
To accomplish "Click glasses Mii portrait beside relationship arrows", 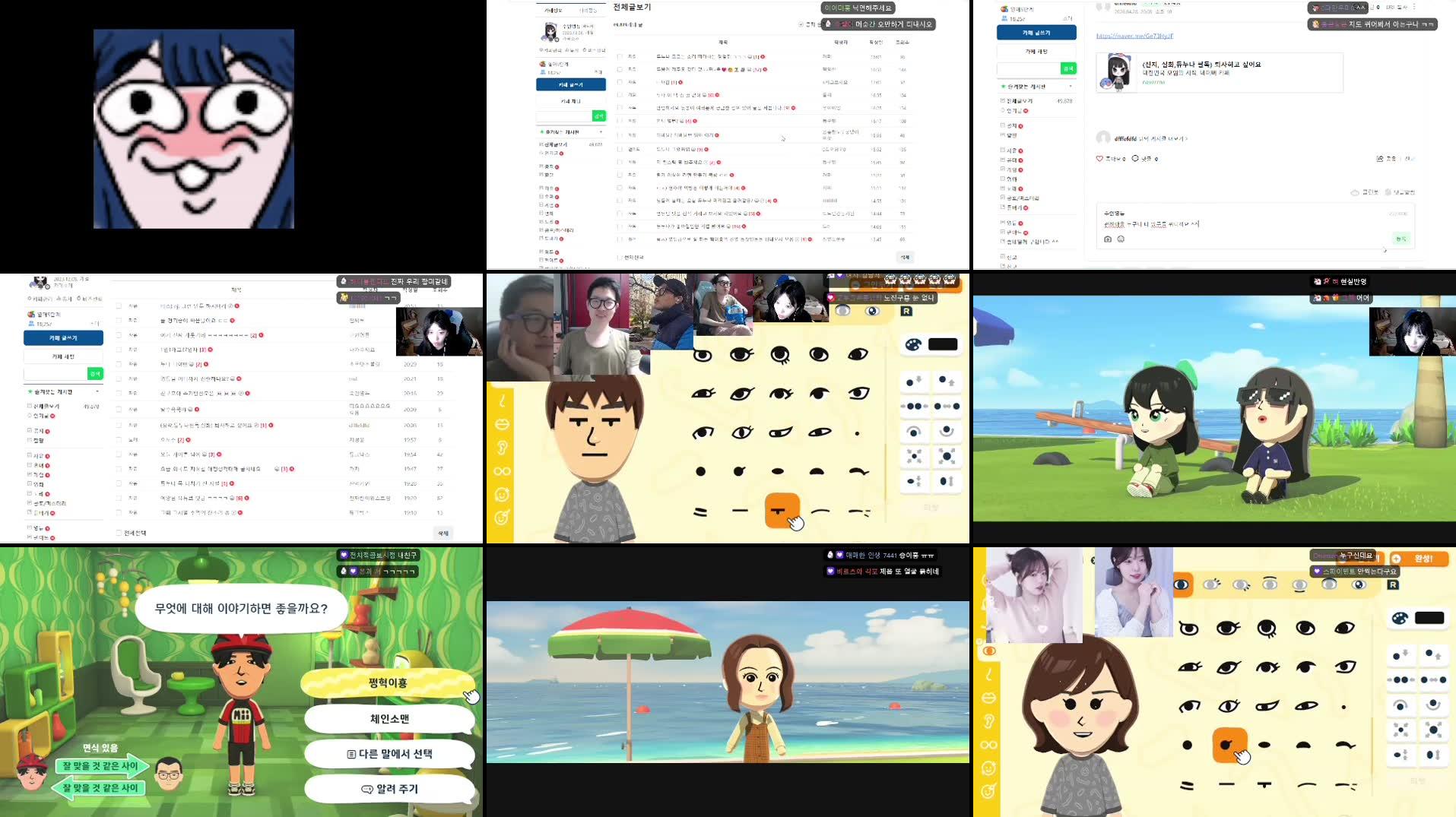I will [169, 774].
